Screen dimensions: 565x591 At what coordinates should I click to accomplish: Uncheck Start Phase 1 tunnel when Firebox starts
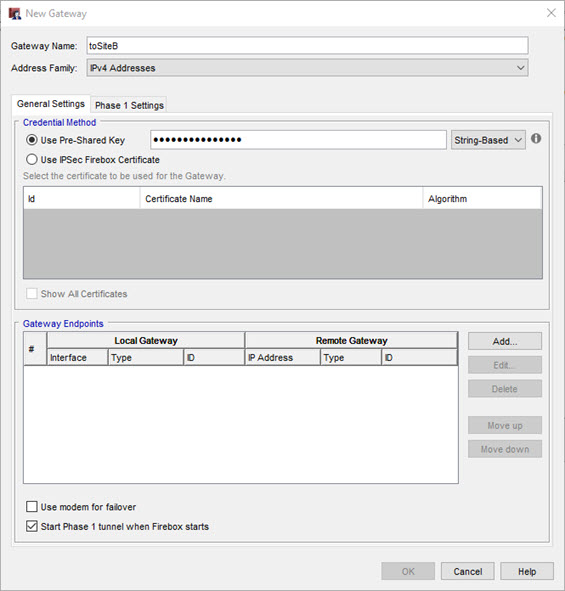coord(32,526)
